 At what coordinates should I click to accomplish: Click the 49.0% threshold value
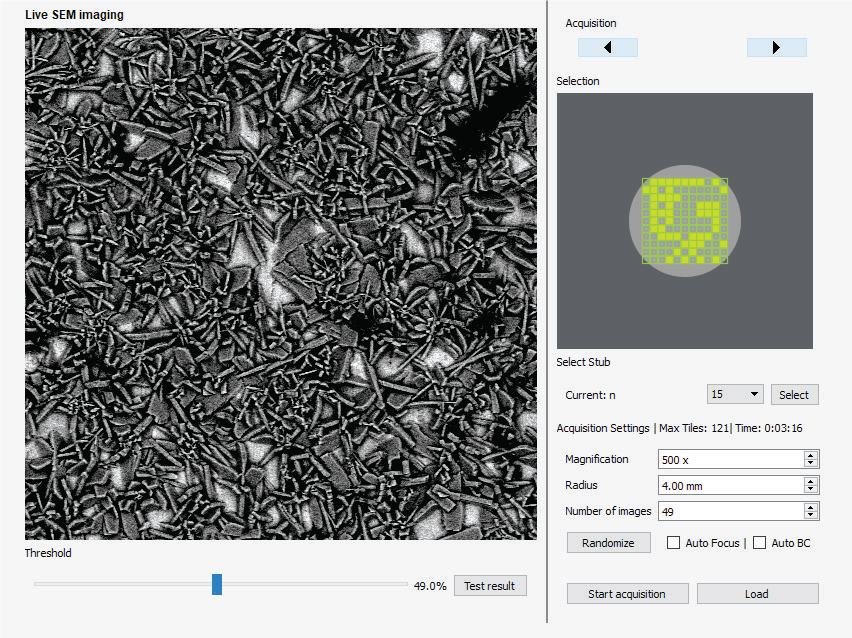pos(430,586)
